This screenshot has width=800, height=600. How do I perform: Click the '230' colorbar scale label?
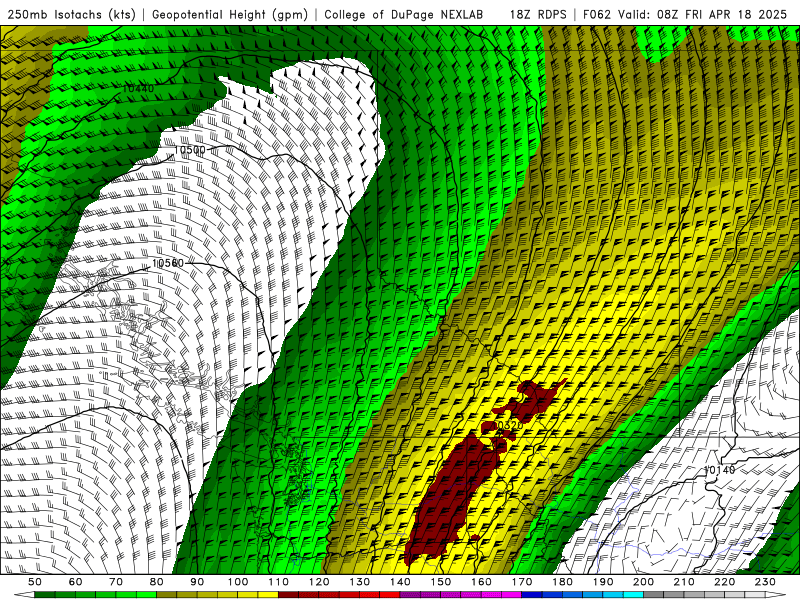pyautogui.click(x=765, y=582)
